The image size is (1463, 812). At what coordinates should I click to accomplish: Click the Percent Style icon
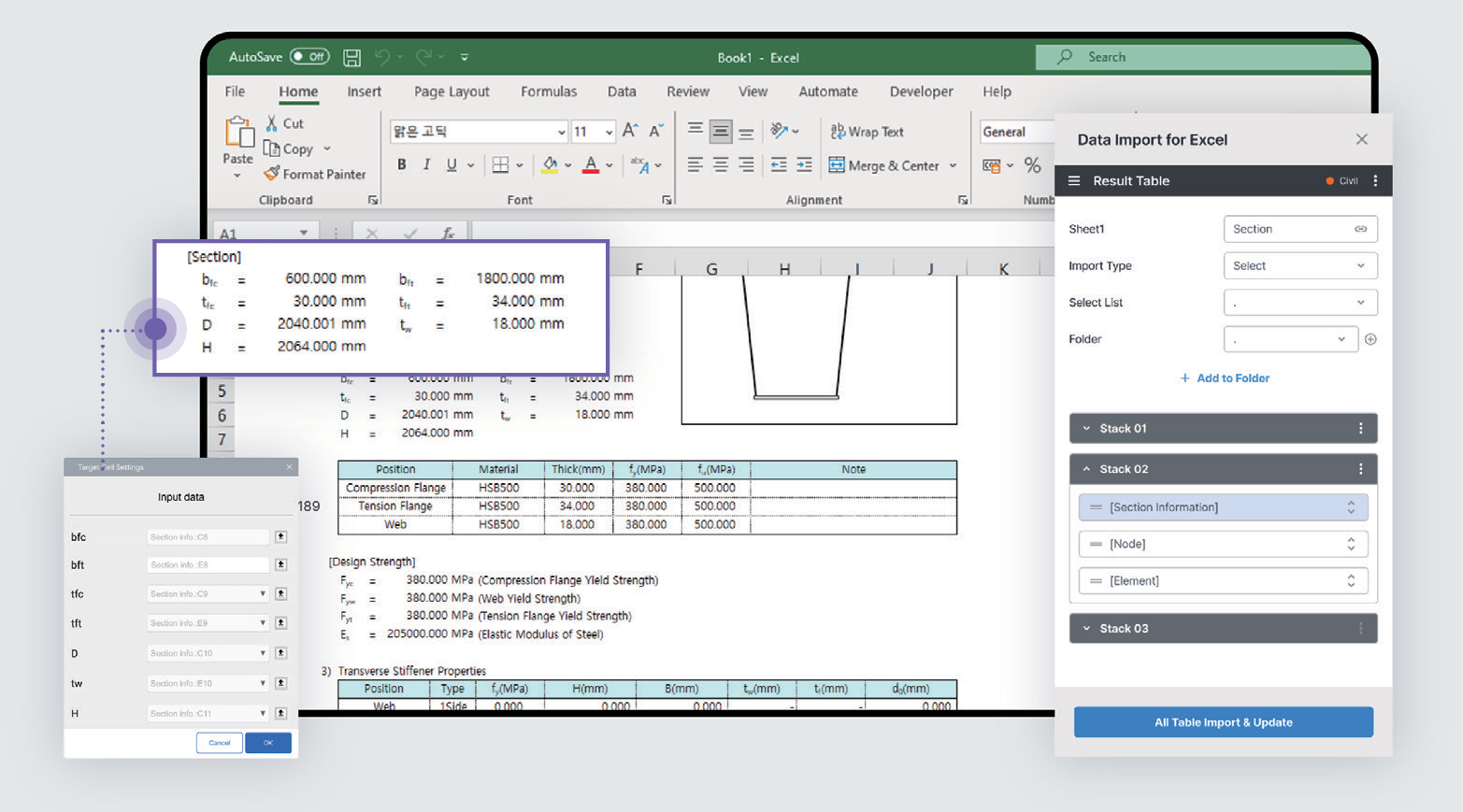tap(1032, 165)
